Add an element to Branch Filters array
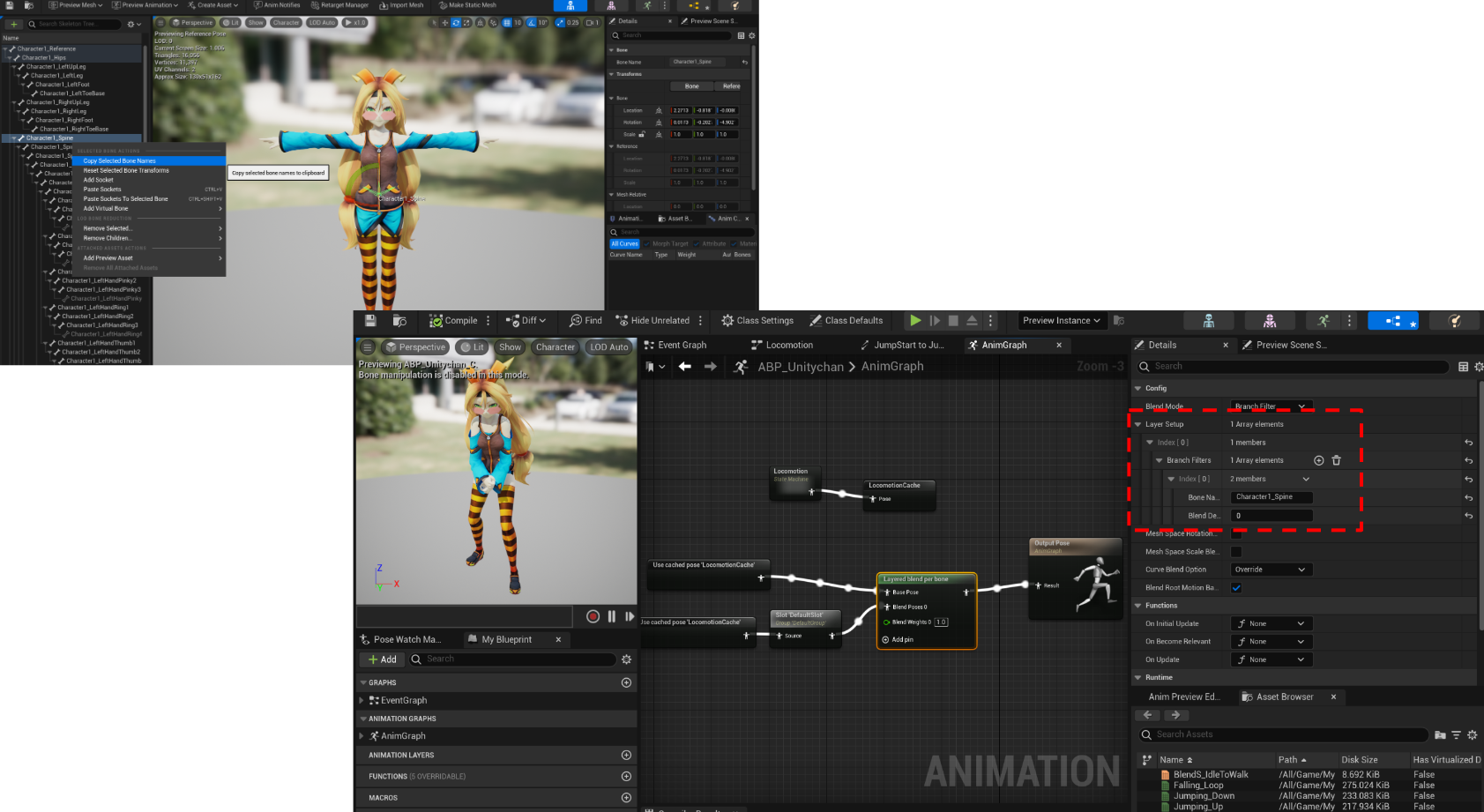Screen dimensions: 1484x812 click(1319, 460)
